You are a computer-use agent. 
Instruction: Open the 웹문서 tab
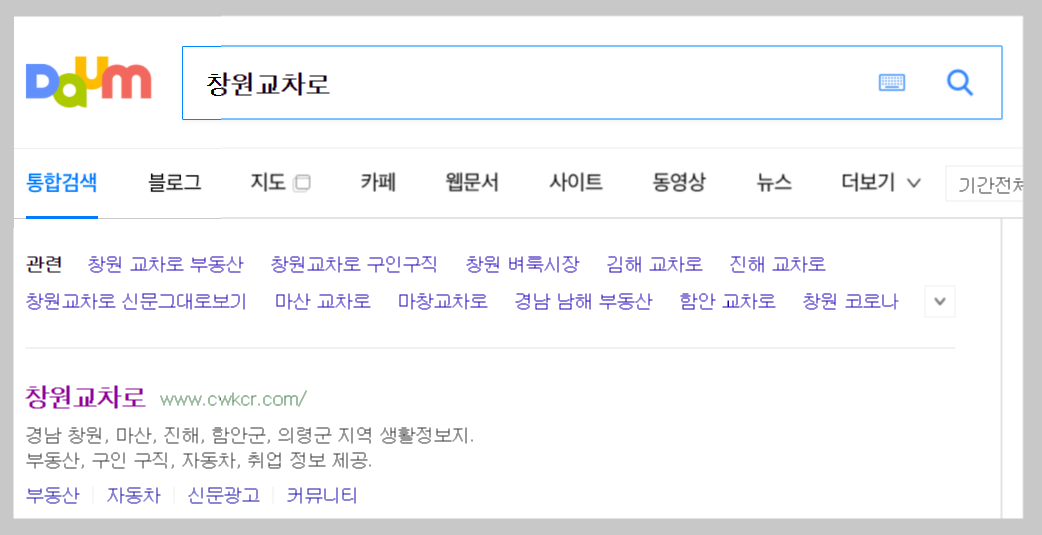(472, 182)
